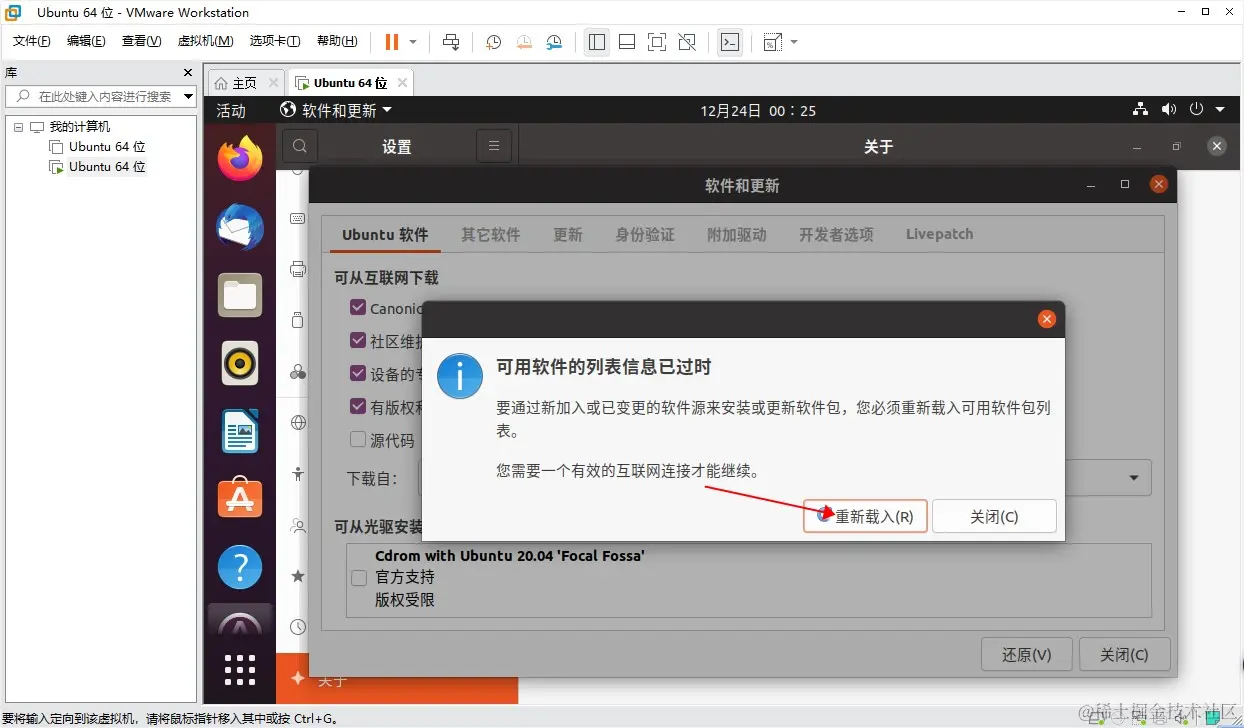
Task: Open the system menu arrow in top bar
Action: pyautogui.click(x=1220, y=109)
